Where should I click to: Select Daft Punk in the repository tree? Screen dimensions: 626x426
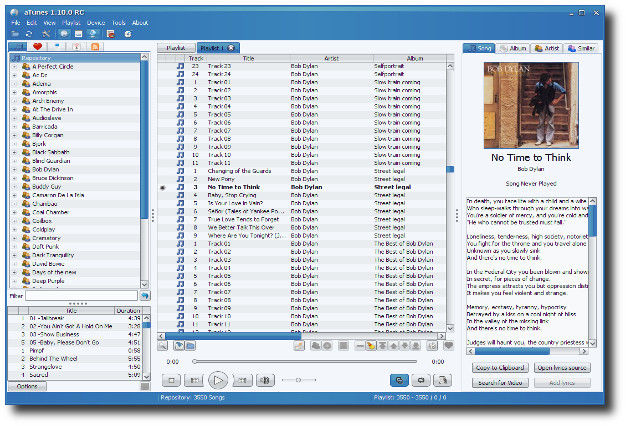46,247
